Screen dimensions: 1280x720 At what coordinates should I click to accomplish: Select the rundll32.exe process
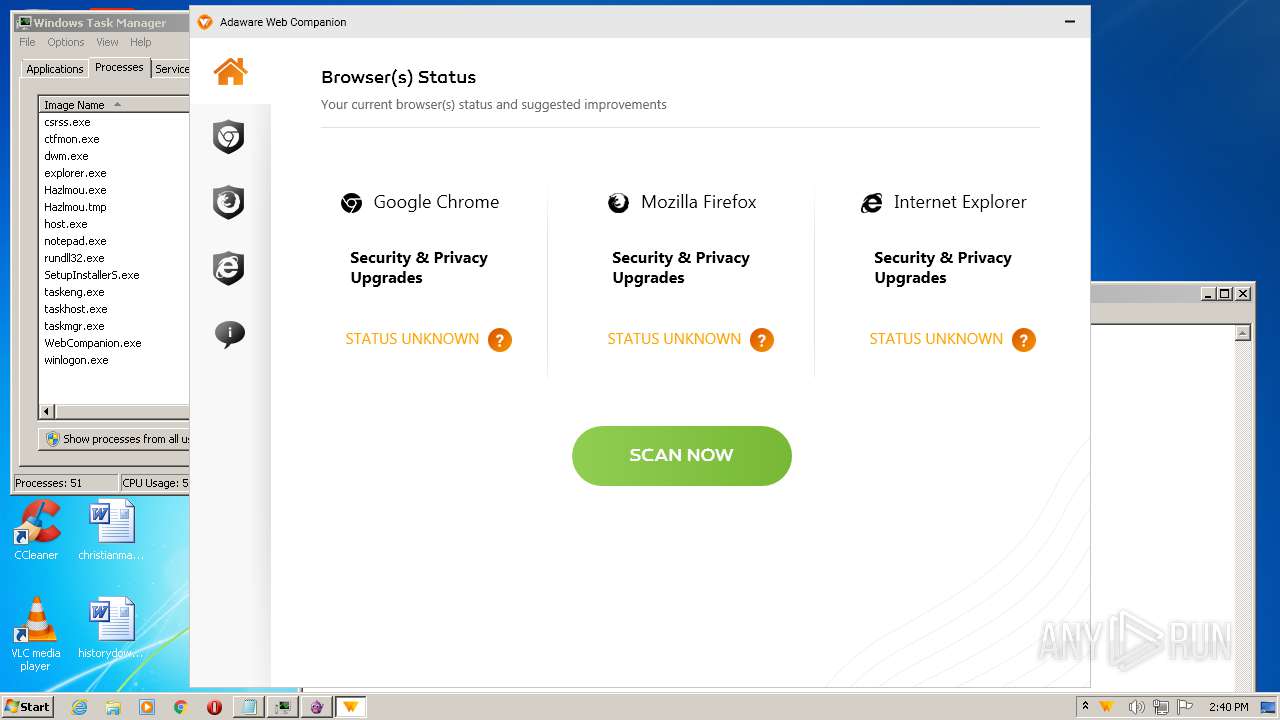click(74, 258)
